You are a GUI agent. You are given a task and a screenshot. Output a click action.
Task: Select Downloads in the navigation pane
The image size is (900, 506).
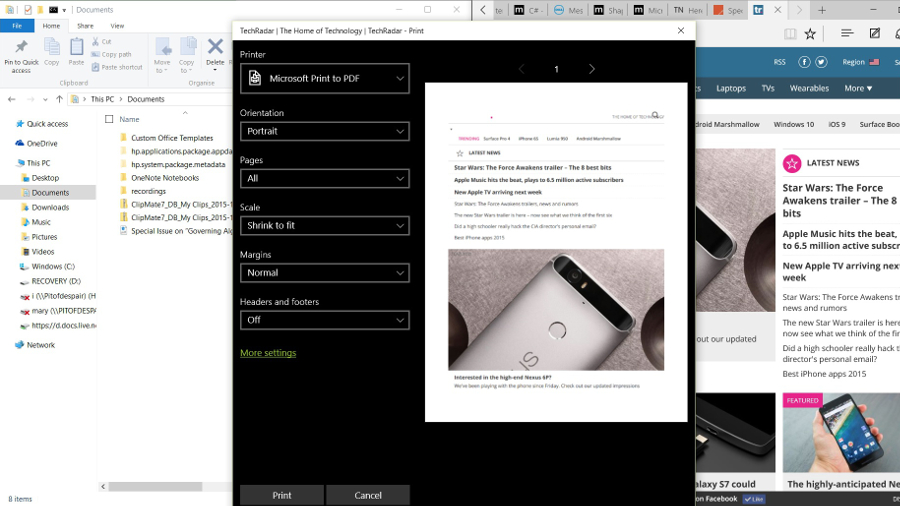(50, 208)
